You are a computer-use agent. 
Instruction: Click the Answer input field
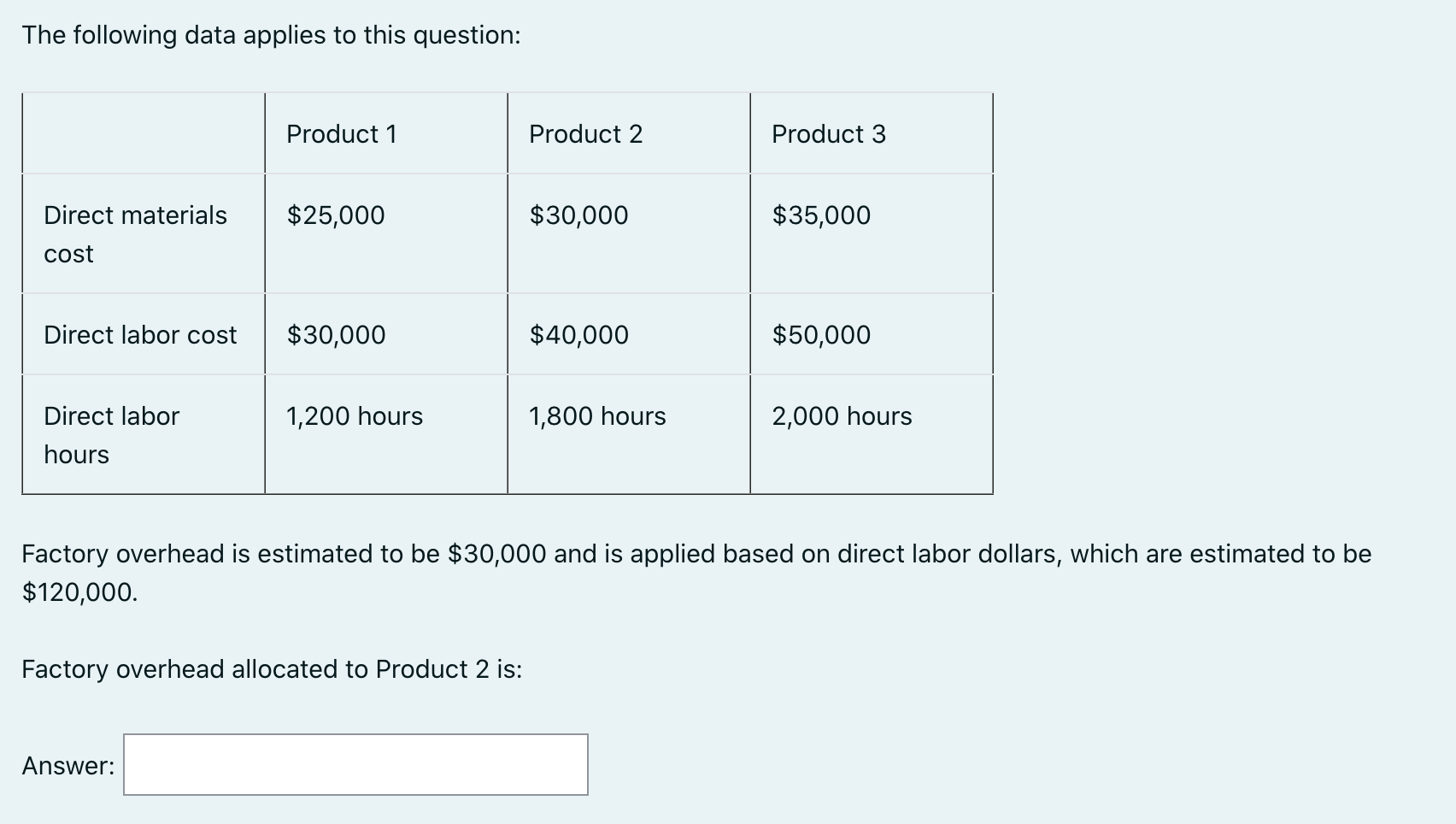coord(355,765)
